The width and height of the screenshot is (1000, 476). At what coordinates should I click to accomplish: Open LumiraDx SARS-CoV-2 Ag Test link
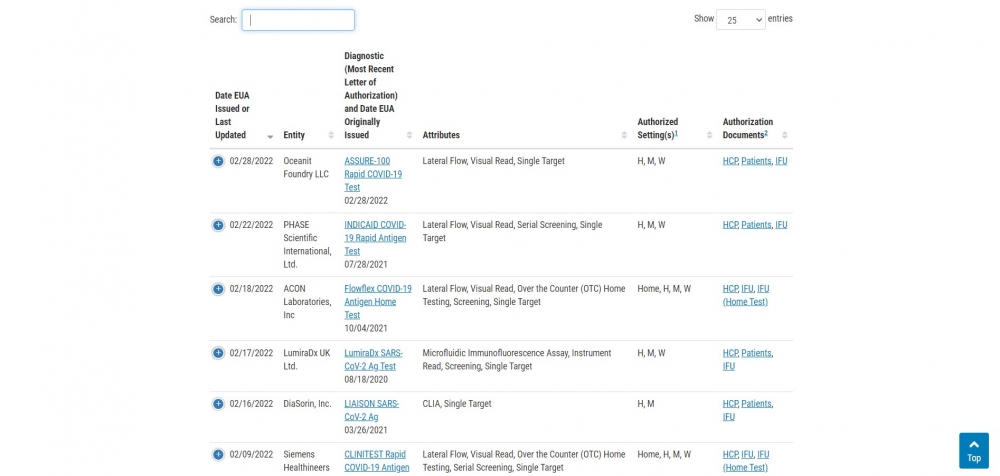click(x=374, y=359)
